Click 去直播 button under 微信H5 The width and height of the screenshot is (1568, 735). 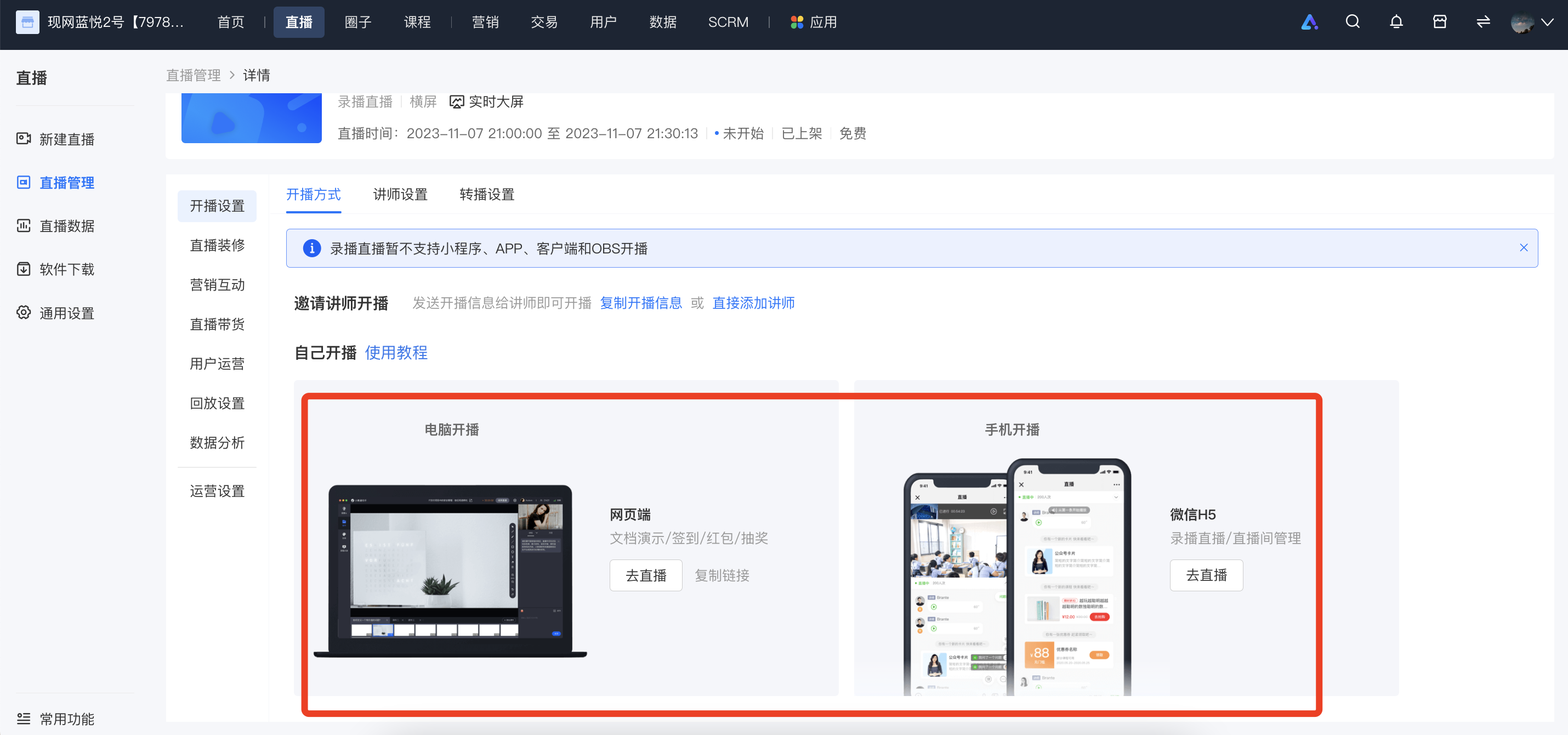[1206, 575]
